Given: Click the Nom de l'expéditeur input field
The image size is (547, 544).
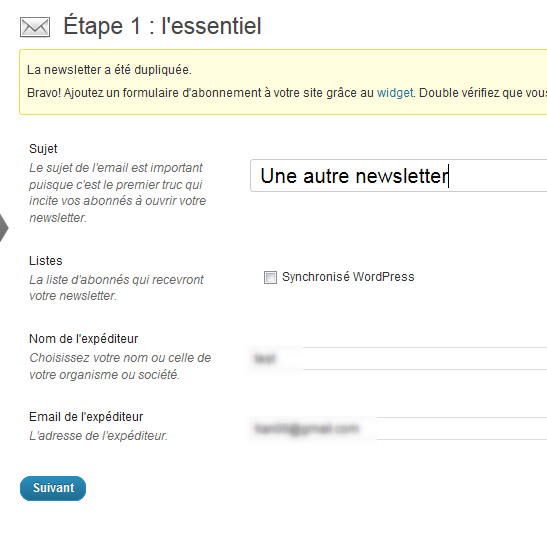Looking at the screenshot, I should 398,358.
